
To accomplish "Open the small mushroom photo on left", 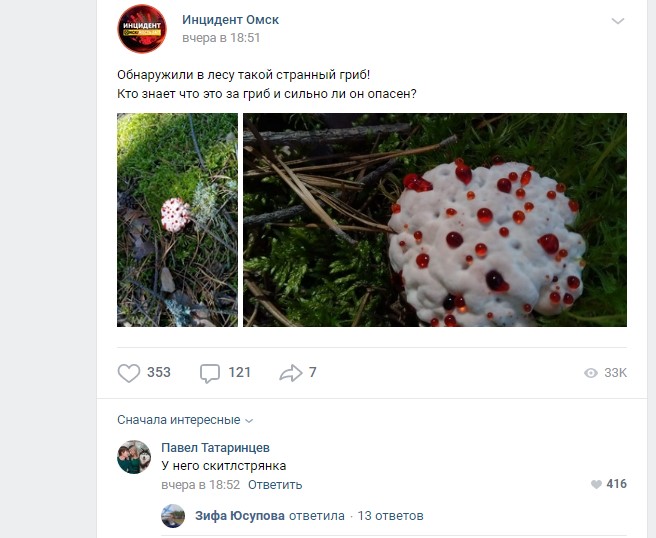I will [x=177, y=220].
